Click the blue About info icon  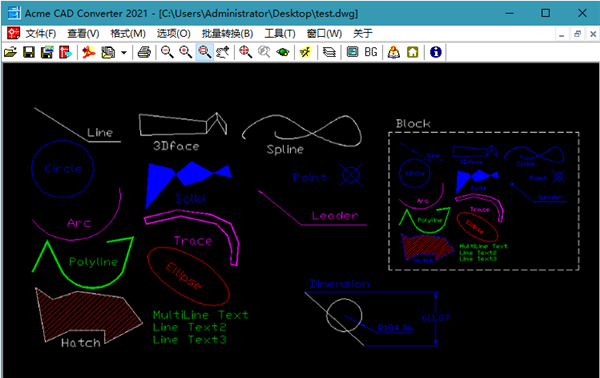pos(435,52)
